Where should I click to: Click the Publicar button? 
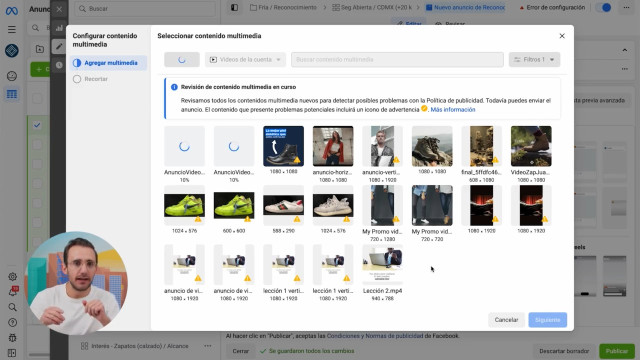point(617,351)
